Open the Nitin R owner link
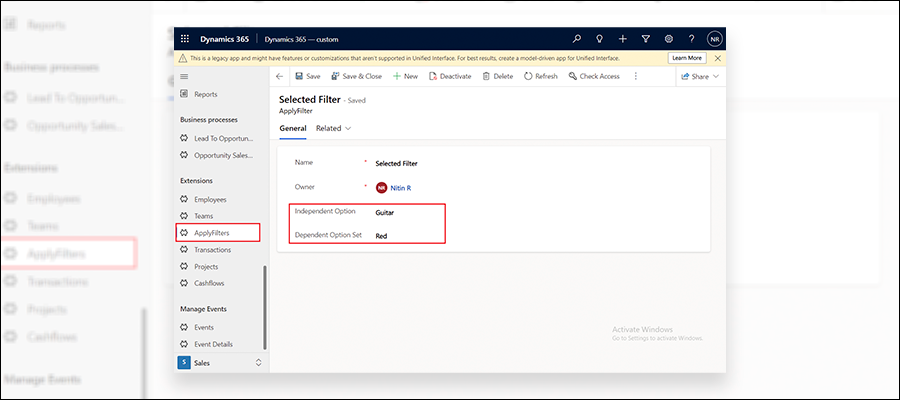 coord(401,188)
